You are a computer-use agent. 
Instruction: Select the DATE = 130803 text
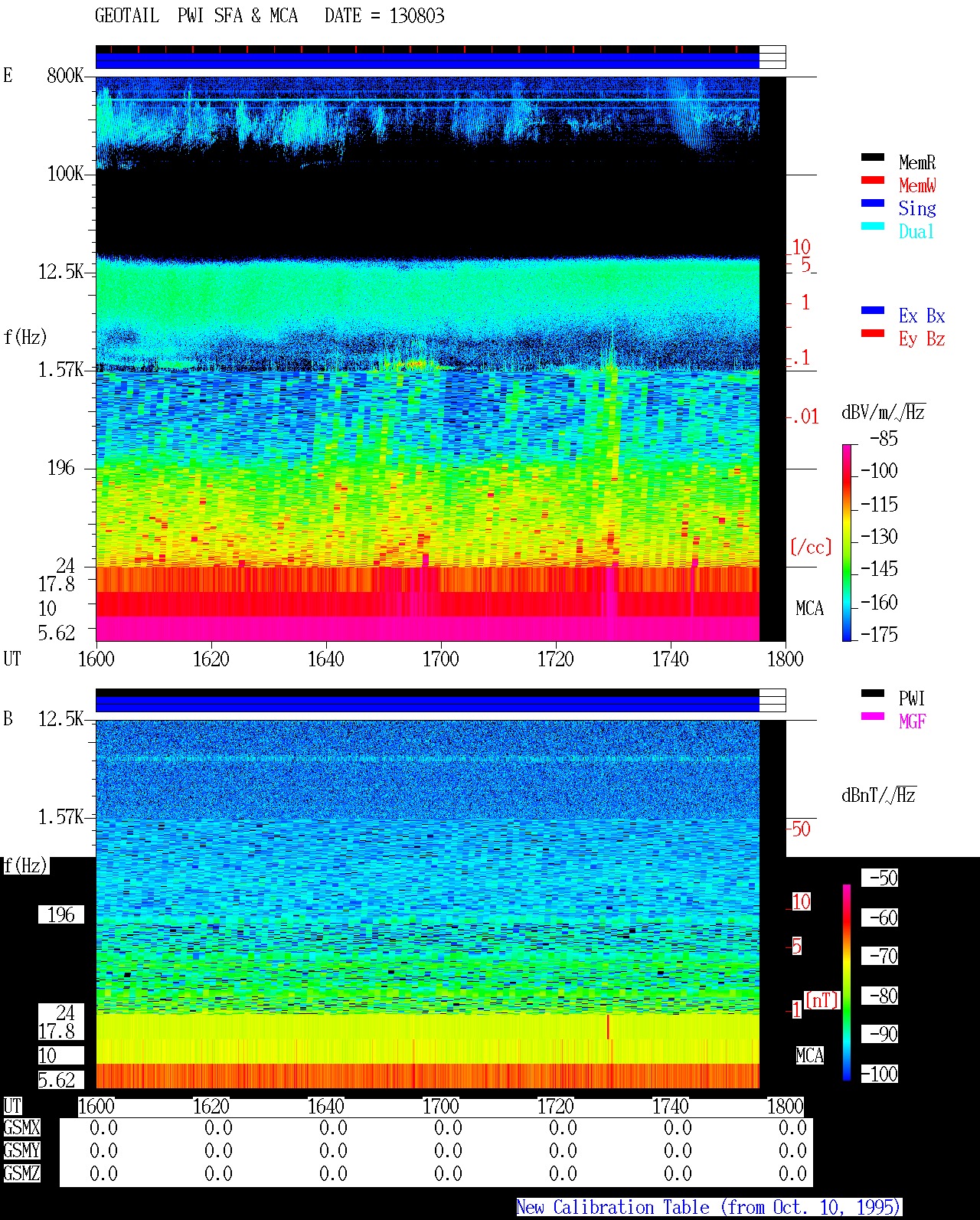[x=384, y=16]
